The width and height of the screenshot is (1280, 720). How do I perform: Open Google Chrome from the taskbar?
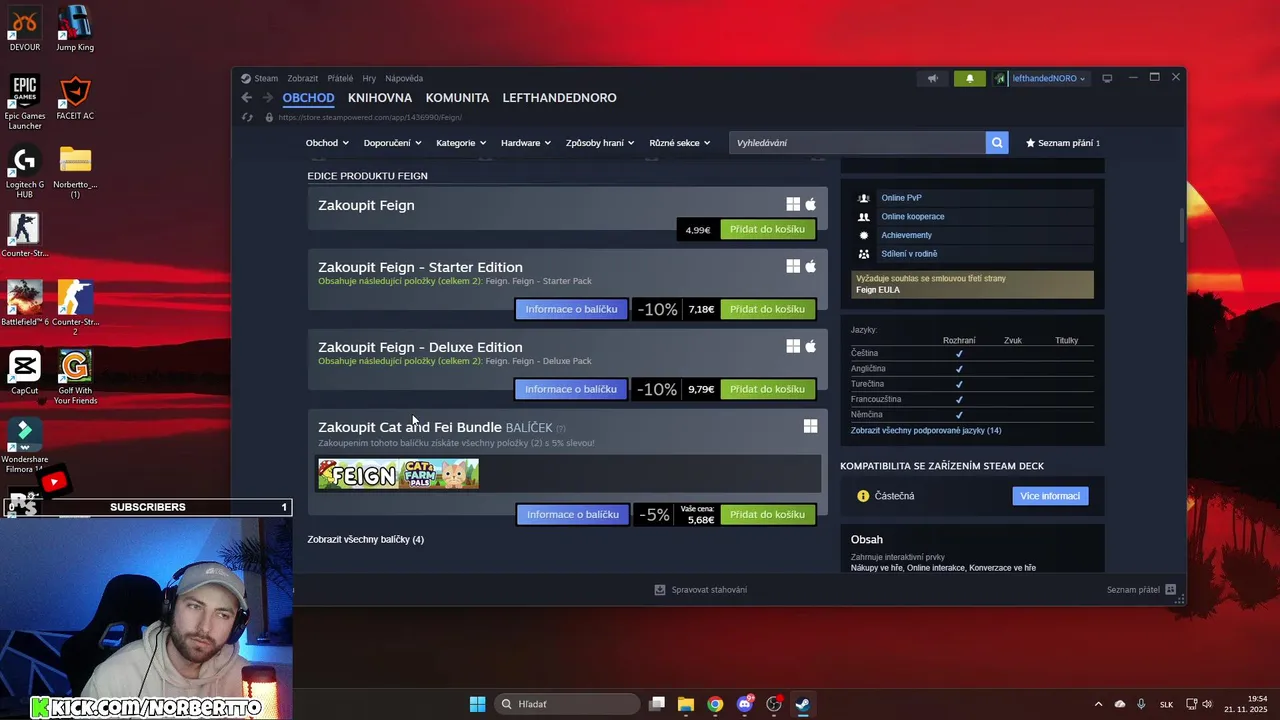pyautogui.click(x=715, y=704)
